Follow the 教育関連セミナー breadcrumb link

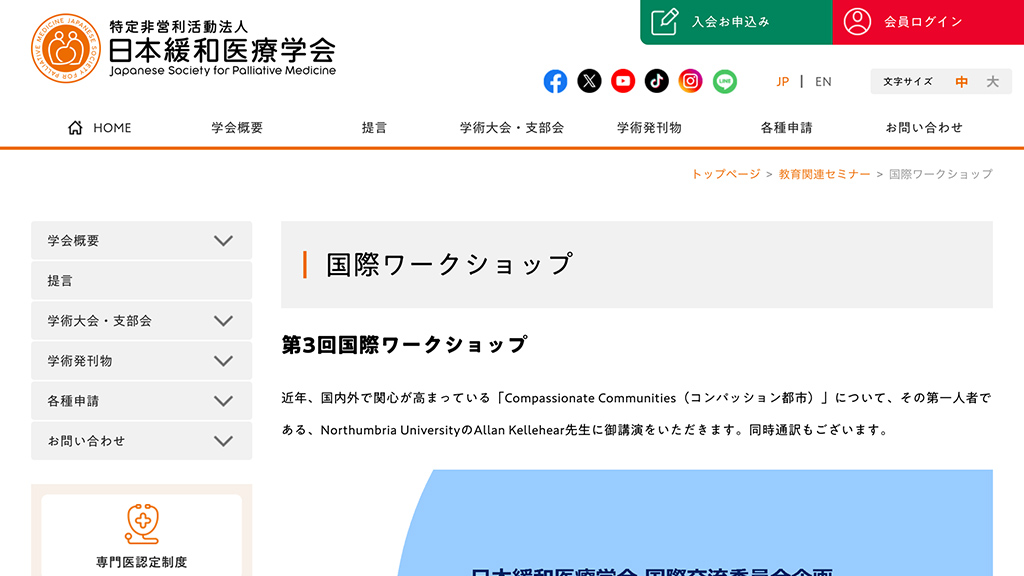(x=824, y=174)
